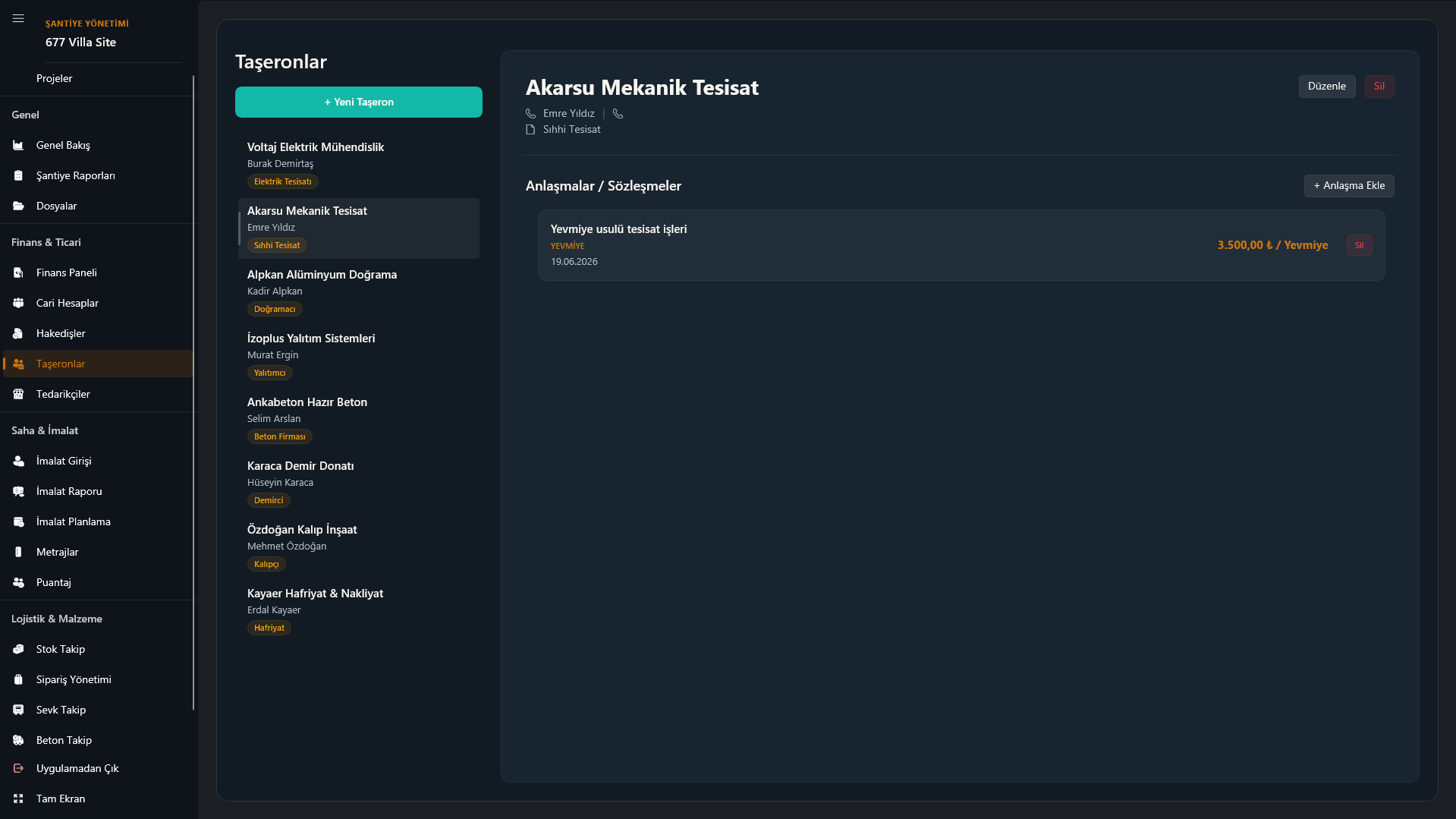Viewport: 1456px width, 819px height.
Task: Toggle the hamburger menu icon
Action: [18, 18]
